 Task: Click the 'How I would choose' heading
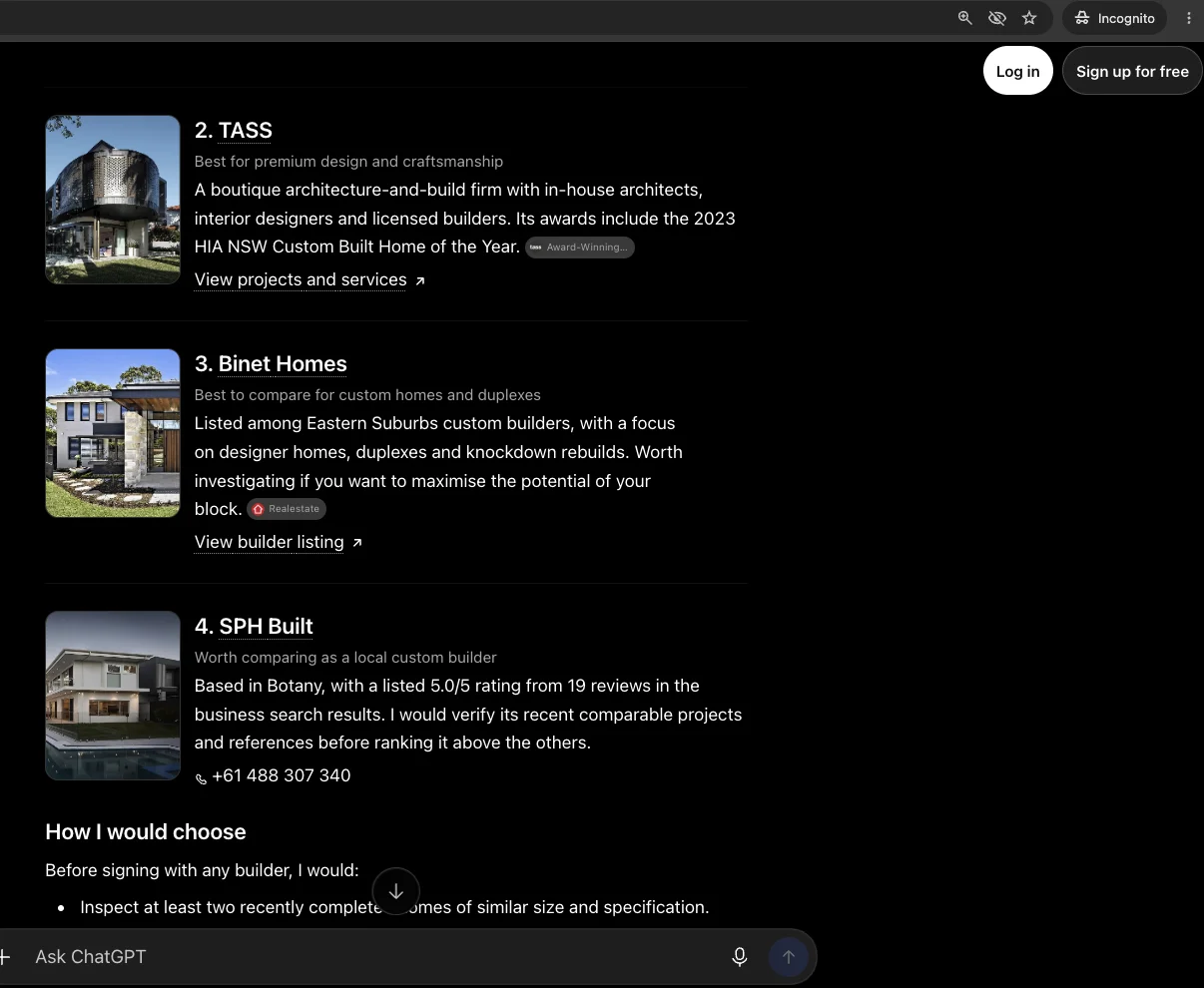pos(146,832)
